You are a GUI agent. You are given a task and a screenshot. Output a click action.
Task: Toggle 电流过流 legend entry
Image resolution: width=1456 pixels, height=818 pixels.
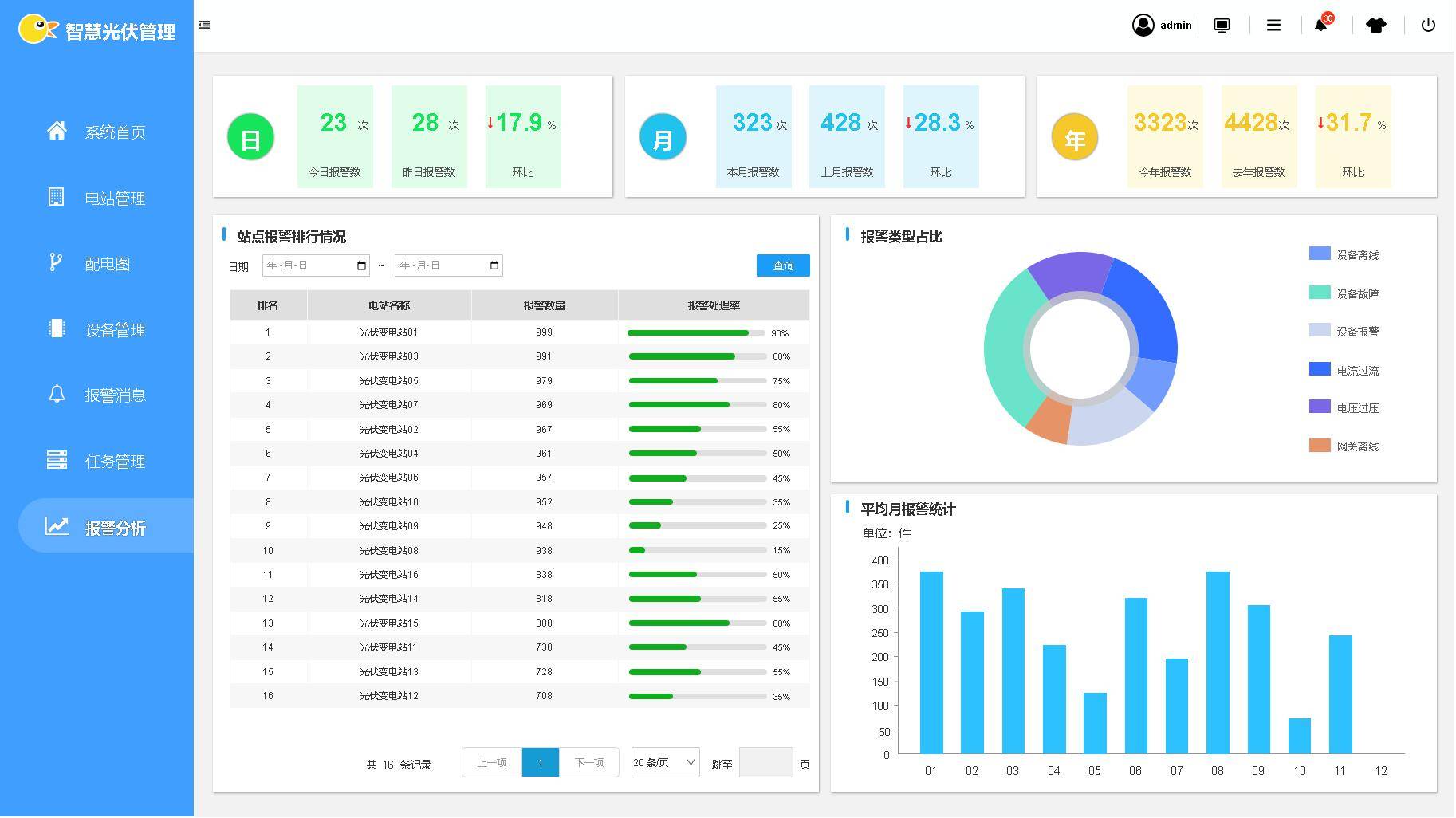pos(1344,370)
